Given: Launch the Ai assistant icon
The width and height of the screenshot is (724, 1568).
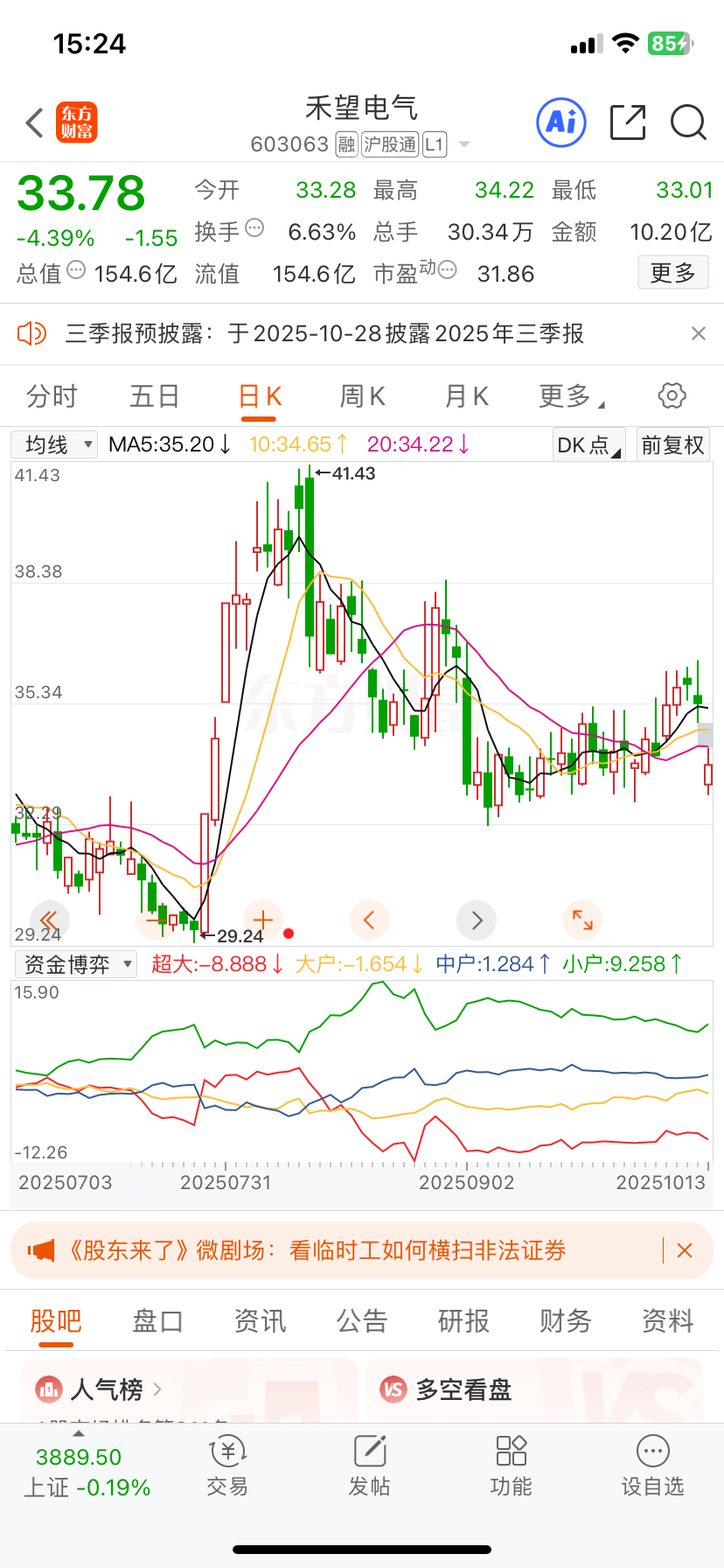Looking at the screenshot, I should click(x=560, y=122).
